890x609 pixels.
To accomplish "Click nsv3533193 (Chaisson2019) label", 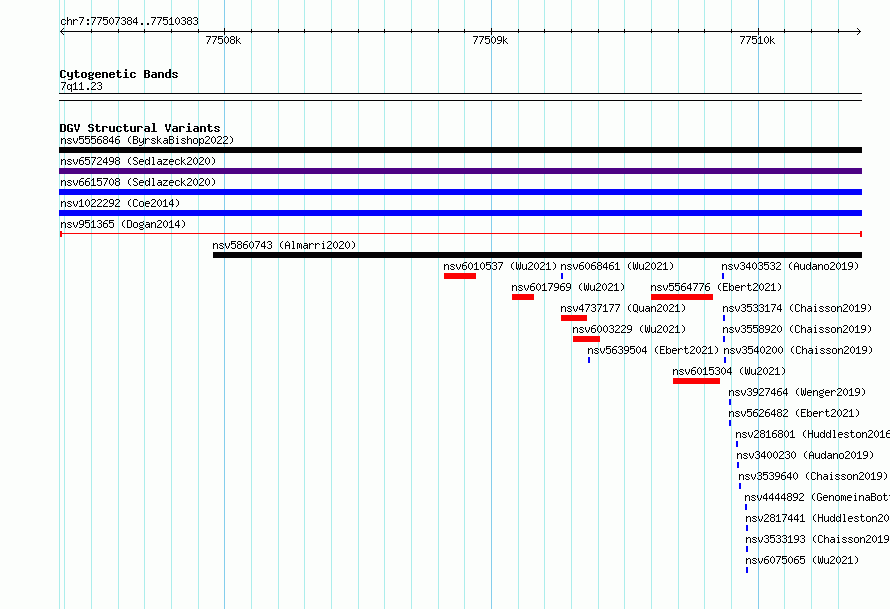I will pos(817,539).
